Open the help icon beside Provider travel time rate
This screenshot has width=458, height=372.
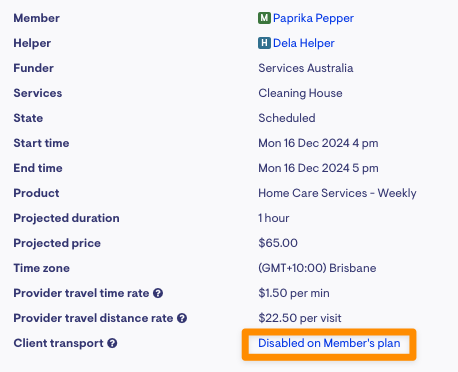(x=158, y=293)
